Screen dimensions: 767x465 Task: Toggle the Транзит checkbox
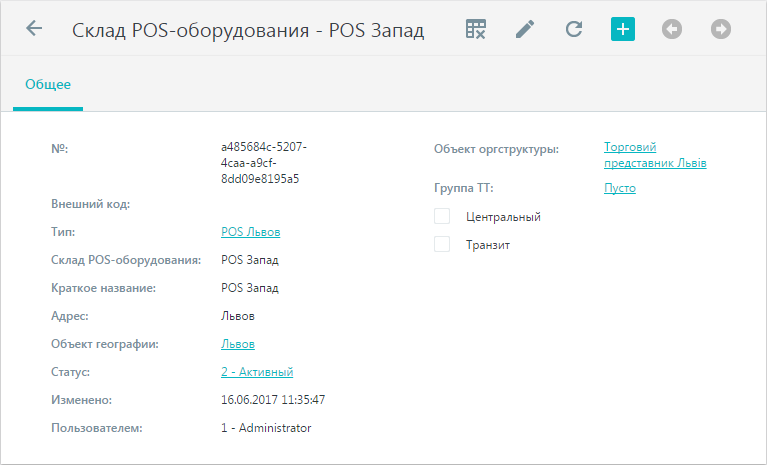(442, 244)
